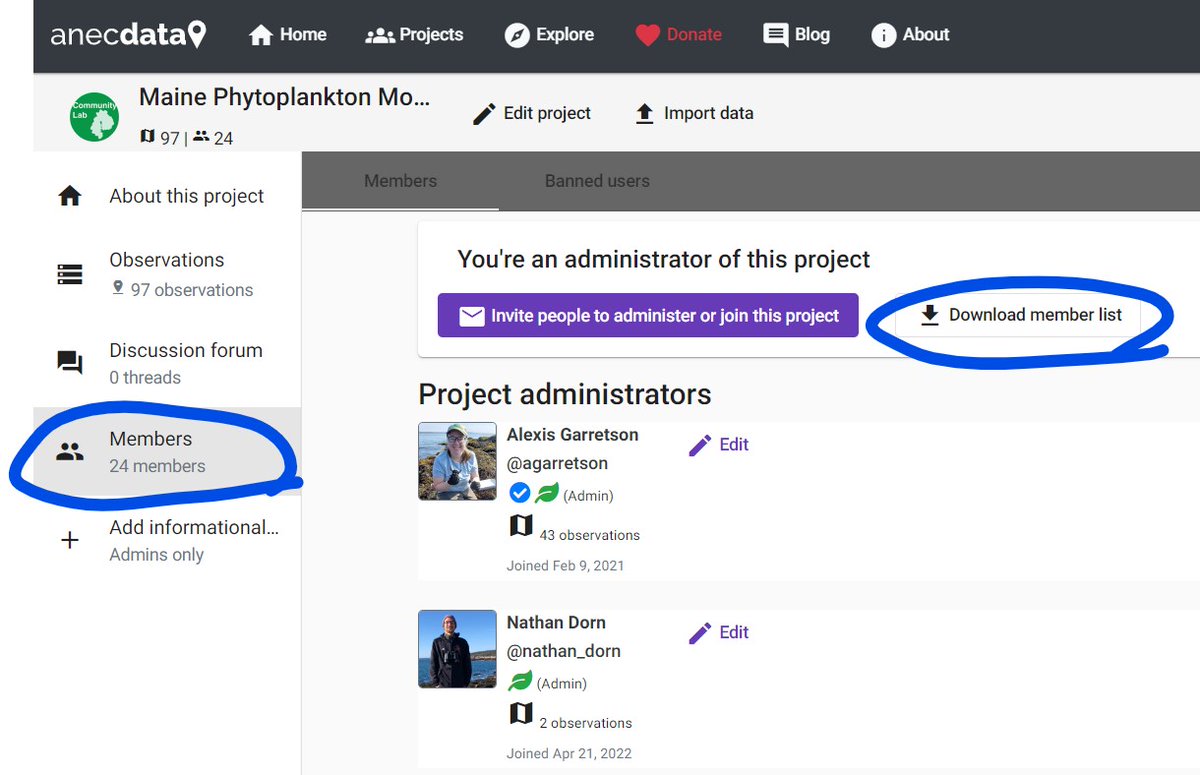Click Download member list button
Image resolution: width=1200 pixels, height=775 pixels.
(1021, 315)
